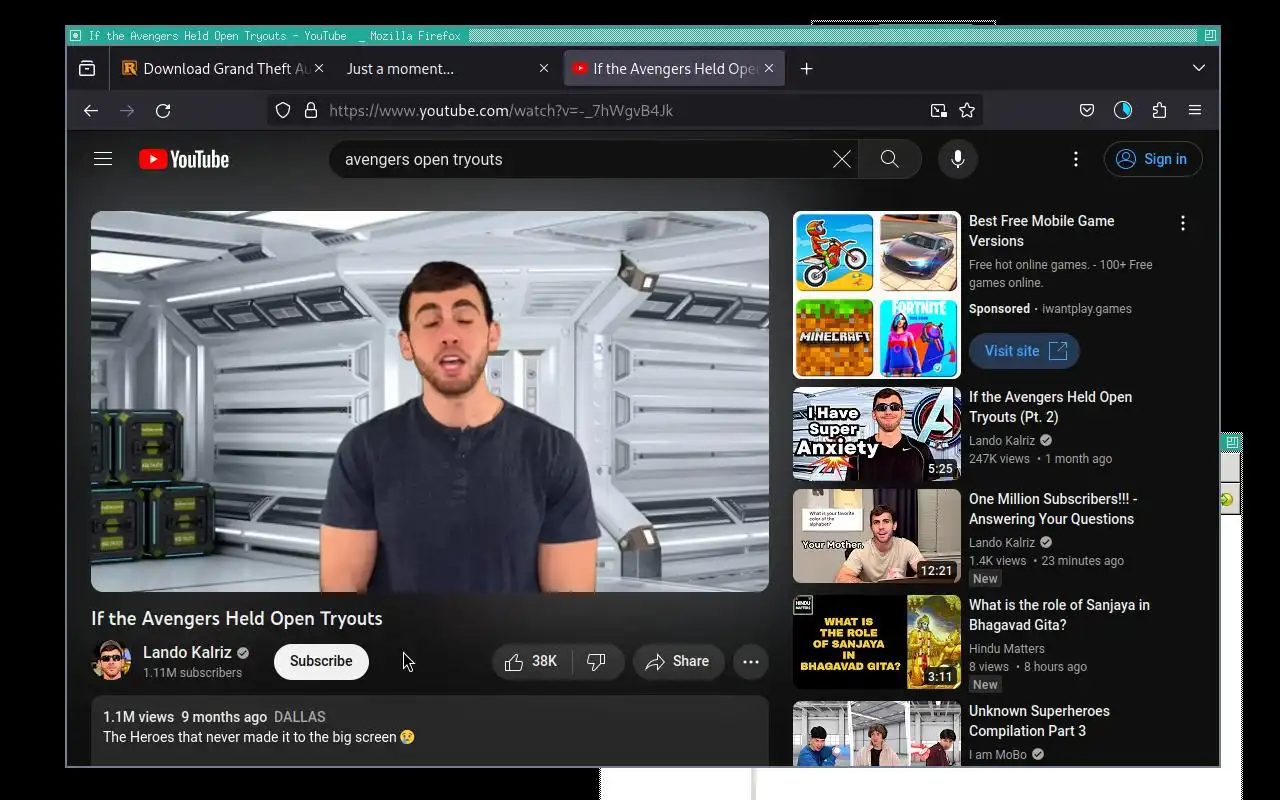1280x800 pixels.
Task: Go to the YouTube home logo
Action: point(184,159)
